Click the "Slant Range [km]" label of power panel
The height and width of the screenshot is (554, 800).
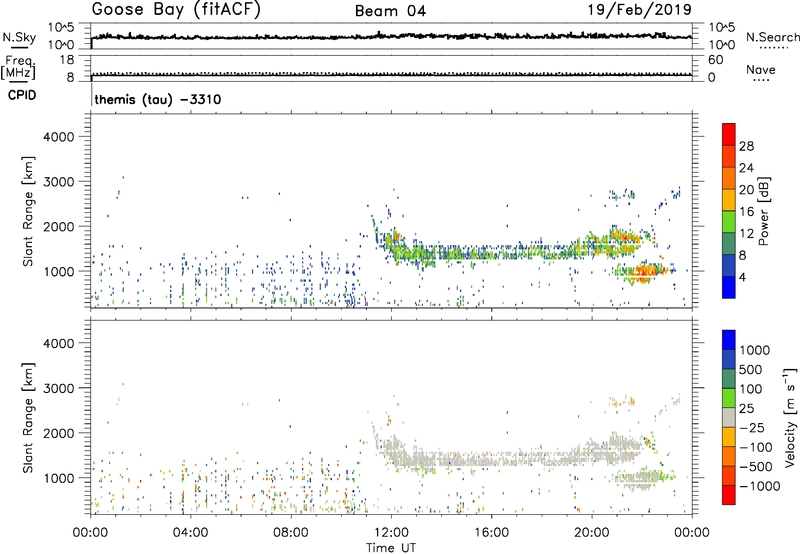click(28, 211)
